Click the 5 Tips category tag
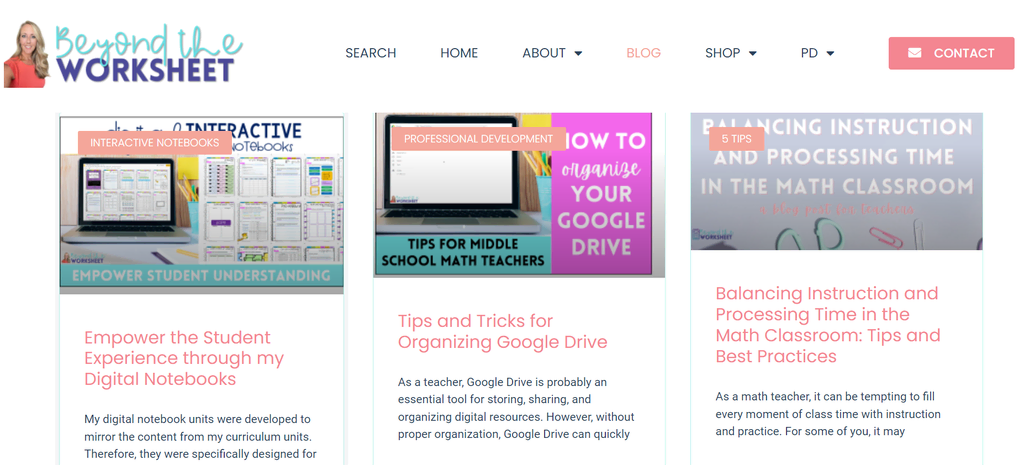 pyautogui.click(x=736, y=139)
